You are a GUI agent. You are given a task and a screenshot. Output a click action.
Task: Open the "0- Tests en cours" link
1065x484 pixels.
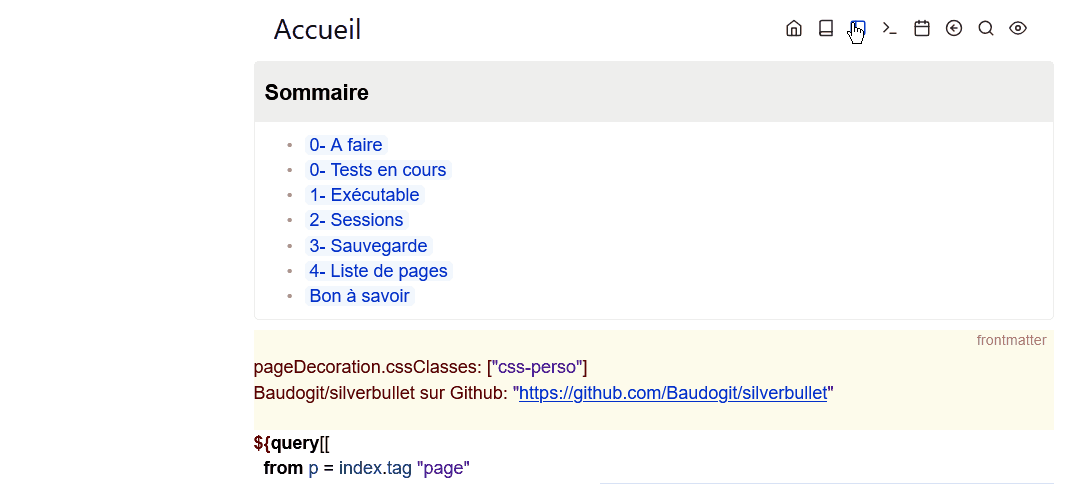point(377,170)
